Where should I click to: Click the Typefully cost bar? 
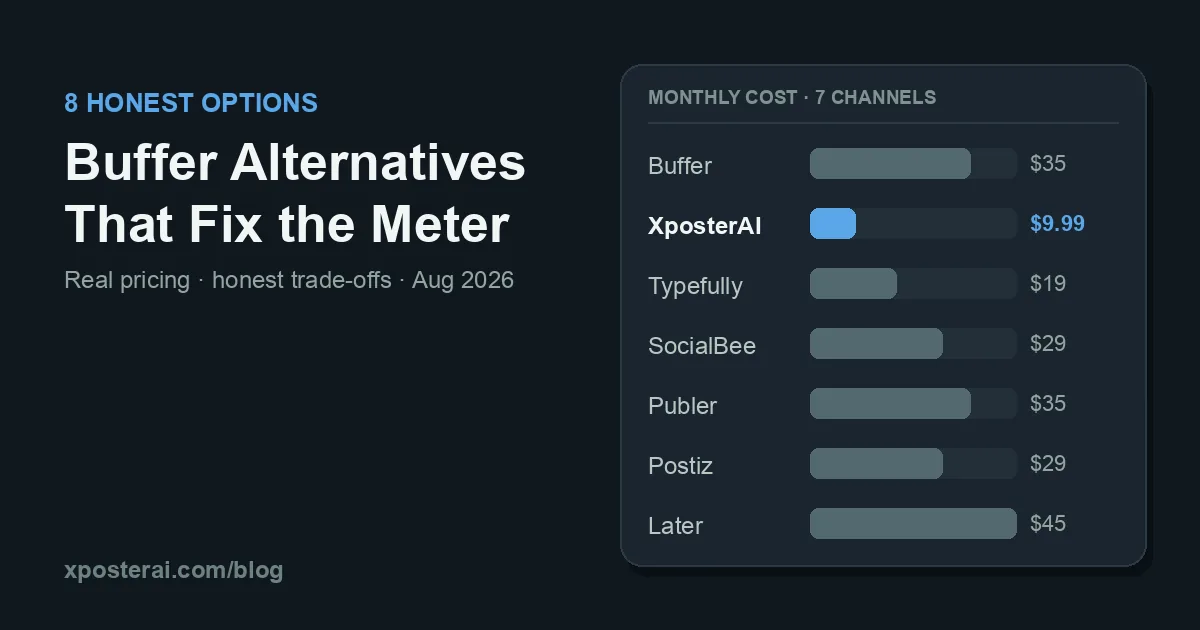click(853, 283)
